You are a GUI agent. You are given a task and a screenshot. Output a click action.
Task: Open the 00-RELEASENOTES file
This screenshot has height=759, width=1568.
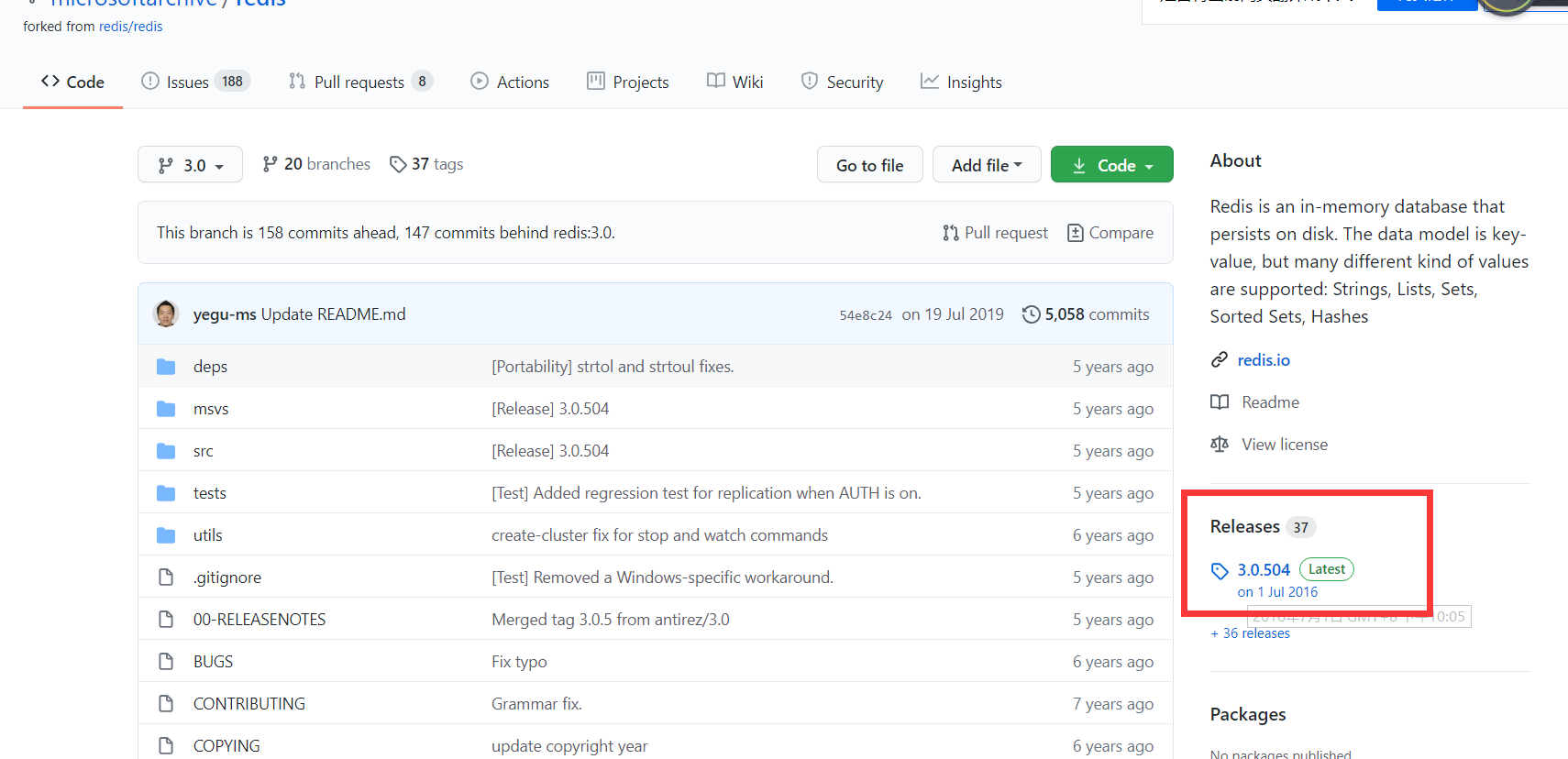pyautogui.click(x=259, y=620)
